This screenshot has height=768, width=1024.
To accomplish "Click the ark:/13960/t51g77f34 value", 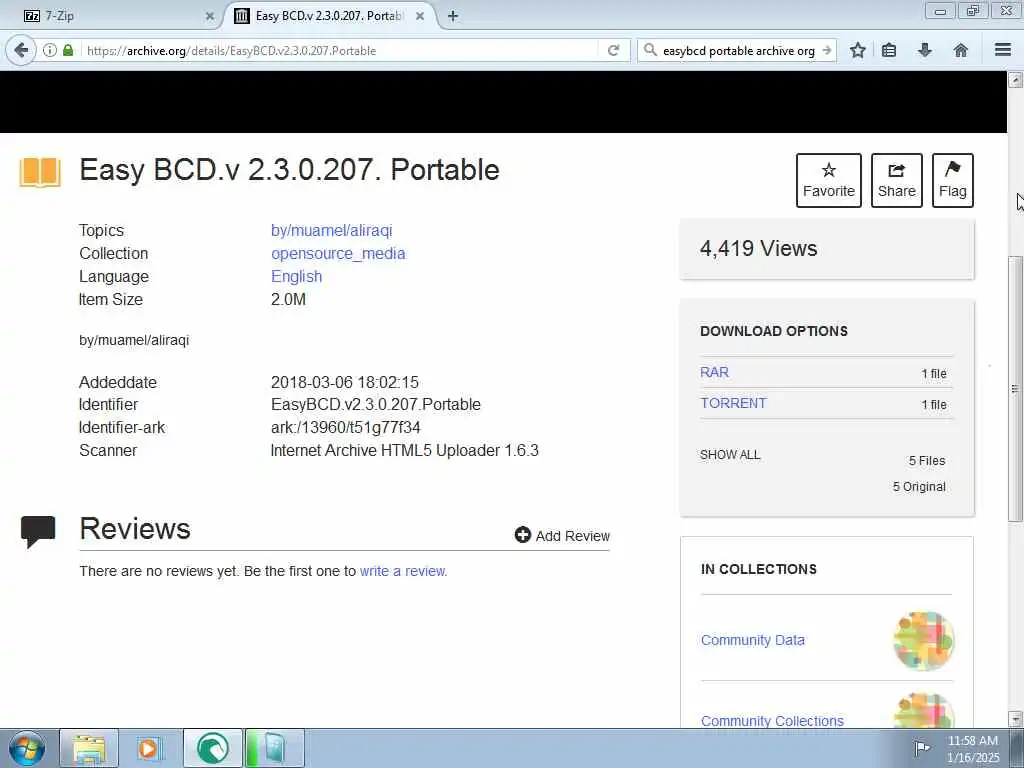I will [345, 427].
